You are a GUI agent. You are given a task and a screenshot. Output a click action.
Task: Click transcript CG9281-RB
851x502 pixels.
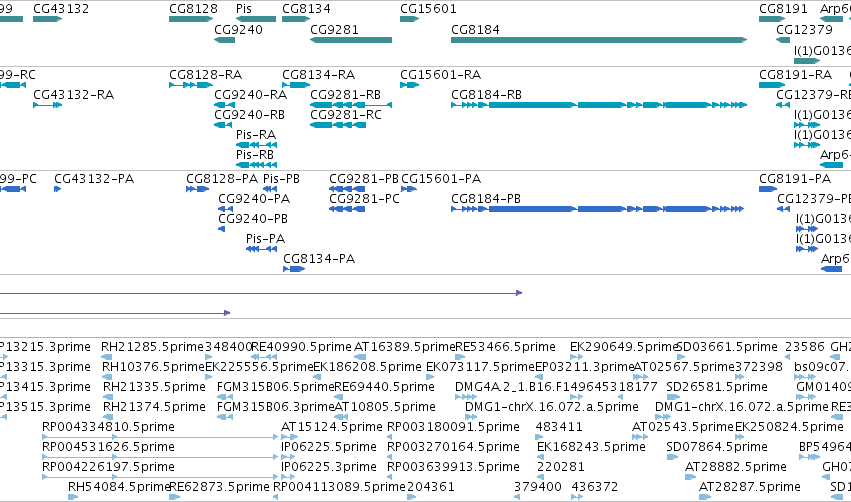(351, 105)
